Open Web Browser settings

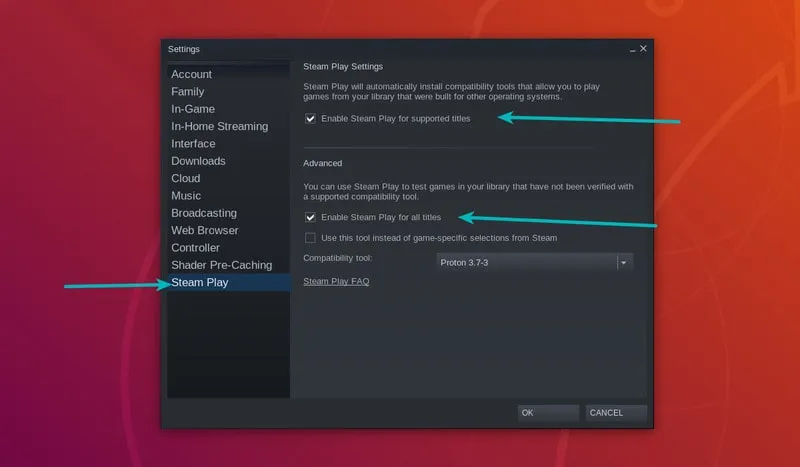(229, 230)
